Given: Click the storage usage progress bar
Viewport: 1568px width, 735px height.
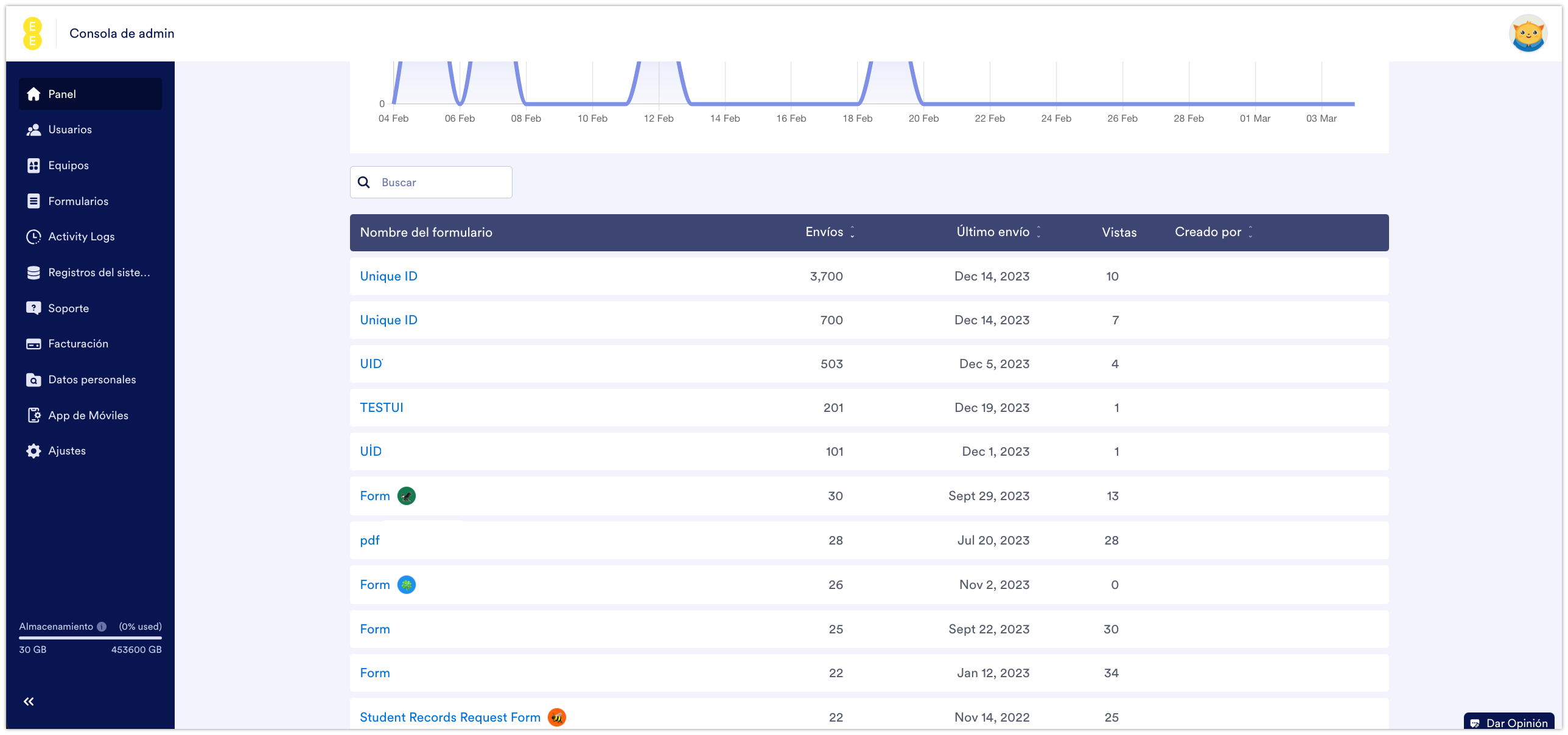Looking at the screenshot, I should [x=90, y=638].
